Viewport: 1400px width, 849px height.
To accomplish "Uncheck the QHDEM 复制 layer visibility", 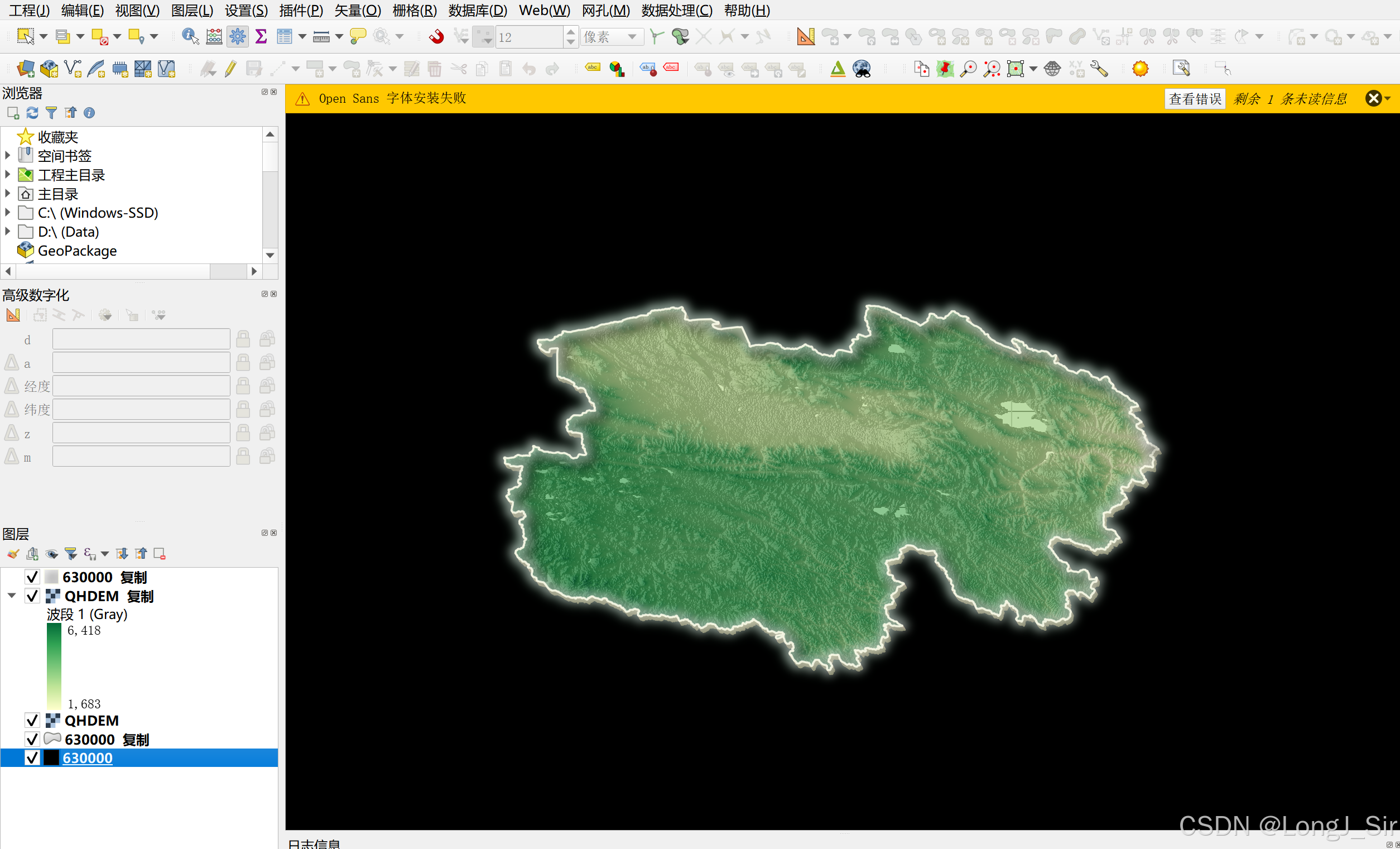I will (x=32, y=596).
